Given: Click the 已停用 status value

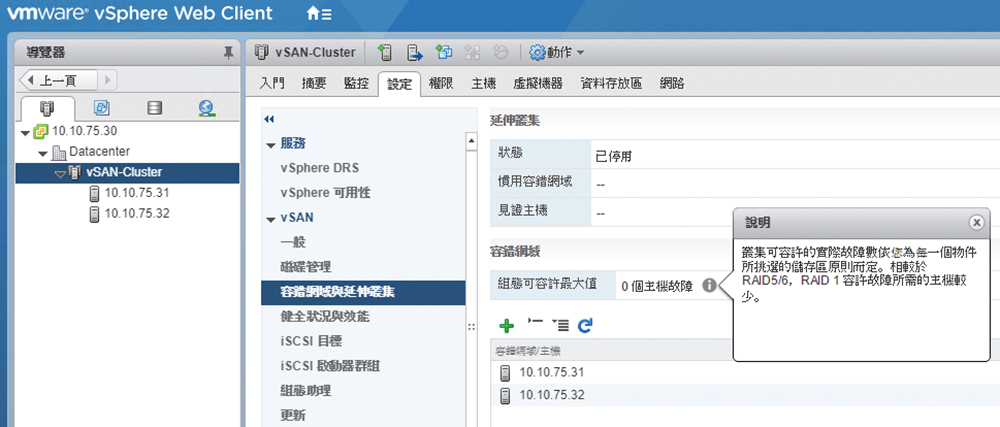Looking at the screenshot, I should click(x=614, y=157).
